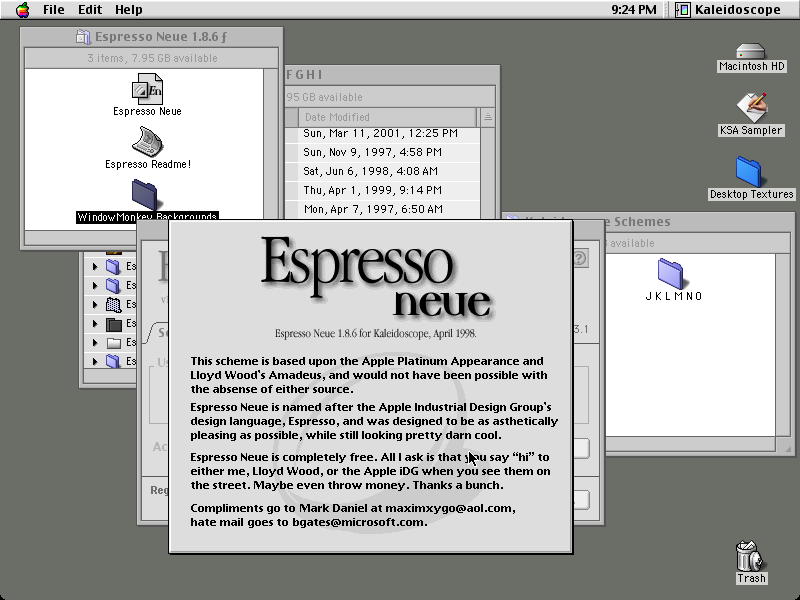Click the "3 items, 7.95 GB available" status text
The height and width of the screenshot is (600, 800).
click(152, 58)
